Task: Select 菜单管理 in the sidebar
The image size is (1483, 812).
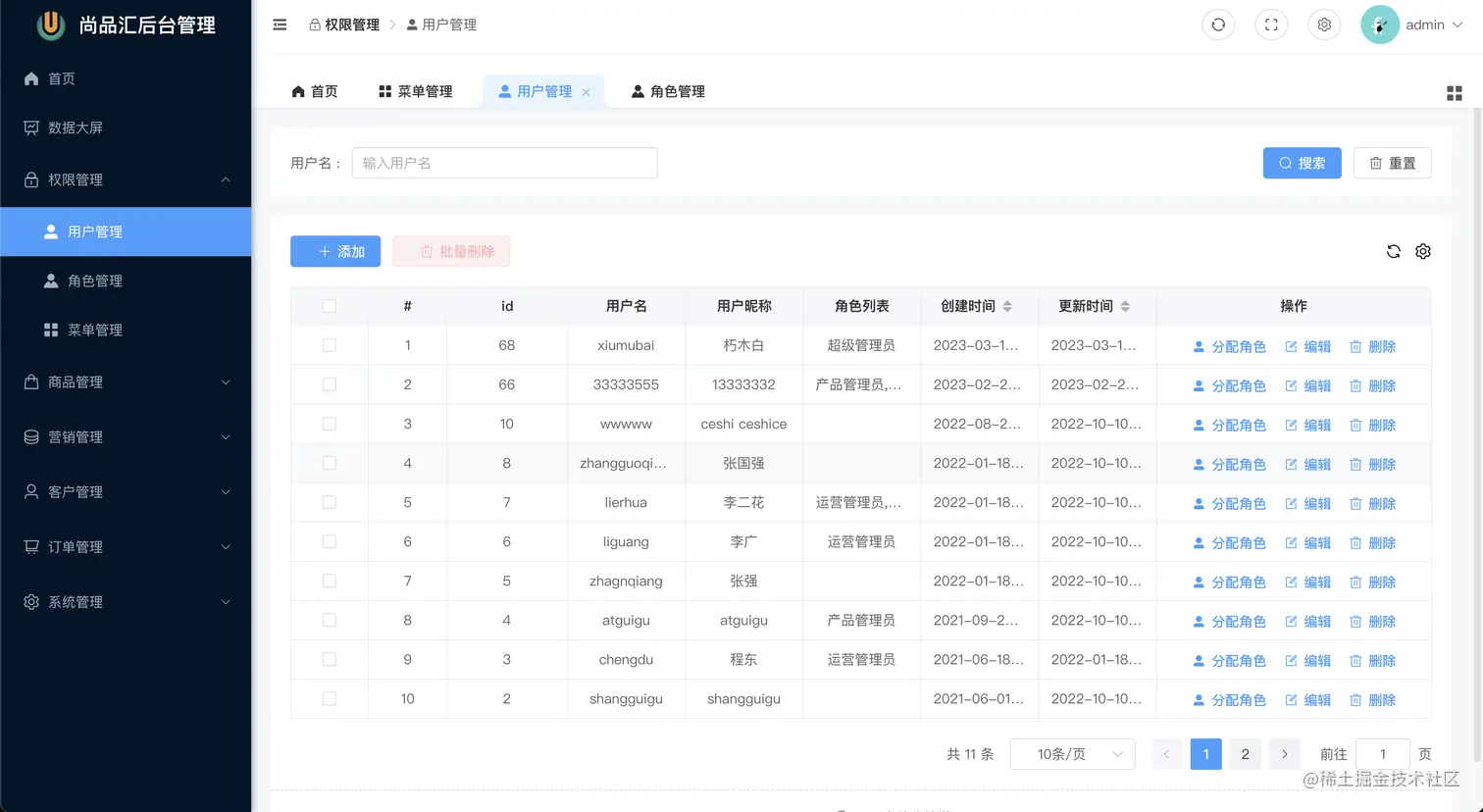Action: click(x=126, y=330)
